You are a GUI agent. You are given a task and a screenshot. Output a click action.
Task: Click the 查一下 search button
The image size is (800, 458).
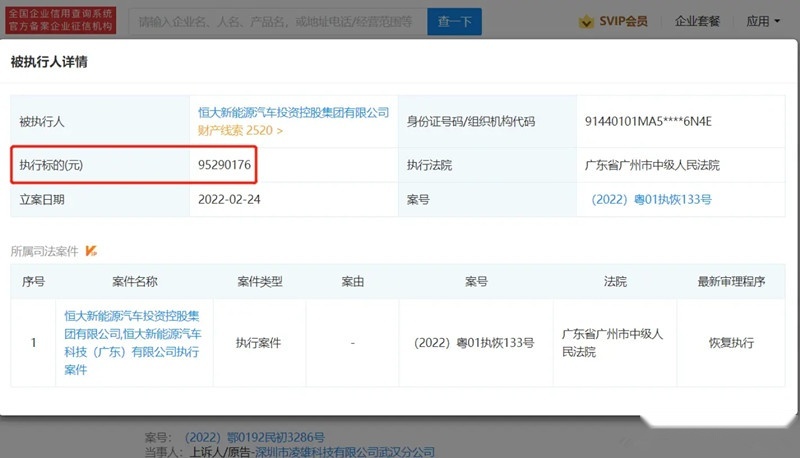454,22
